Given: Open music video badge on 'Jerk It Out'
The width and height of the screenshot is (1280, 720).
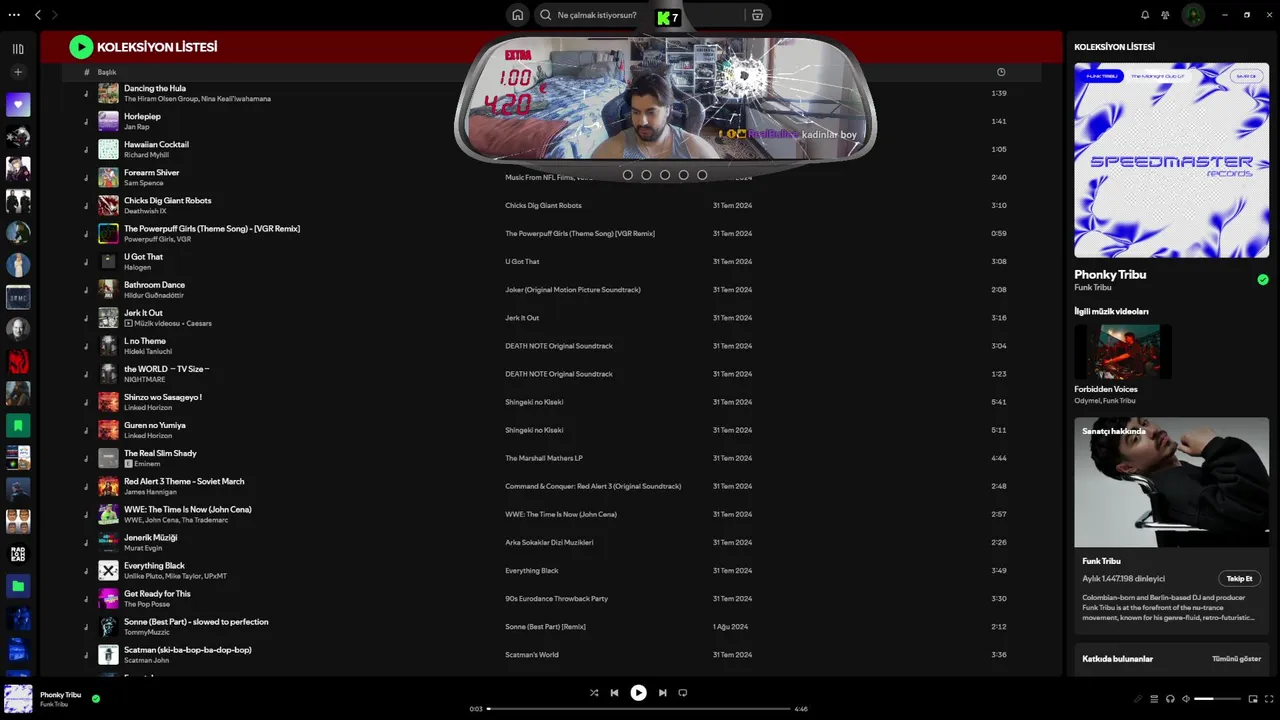Looking at the screenshot, I should click(128, 323).
